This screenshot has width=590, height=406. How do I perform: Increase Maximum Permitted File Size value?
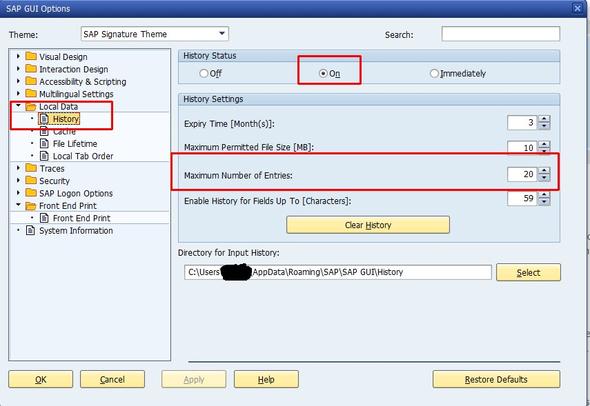[544, 144]
